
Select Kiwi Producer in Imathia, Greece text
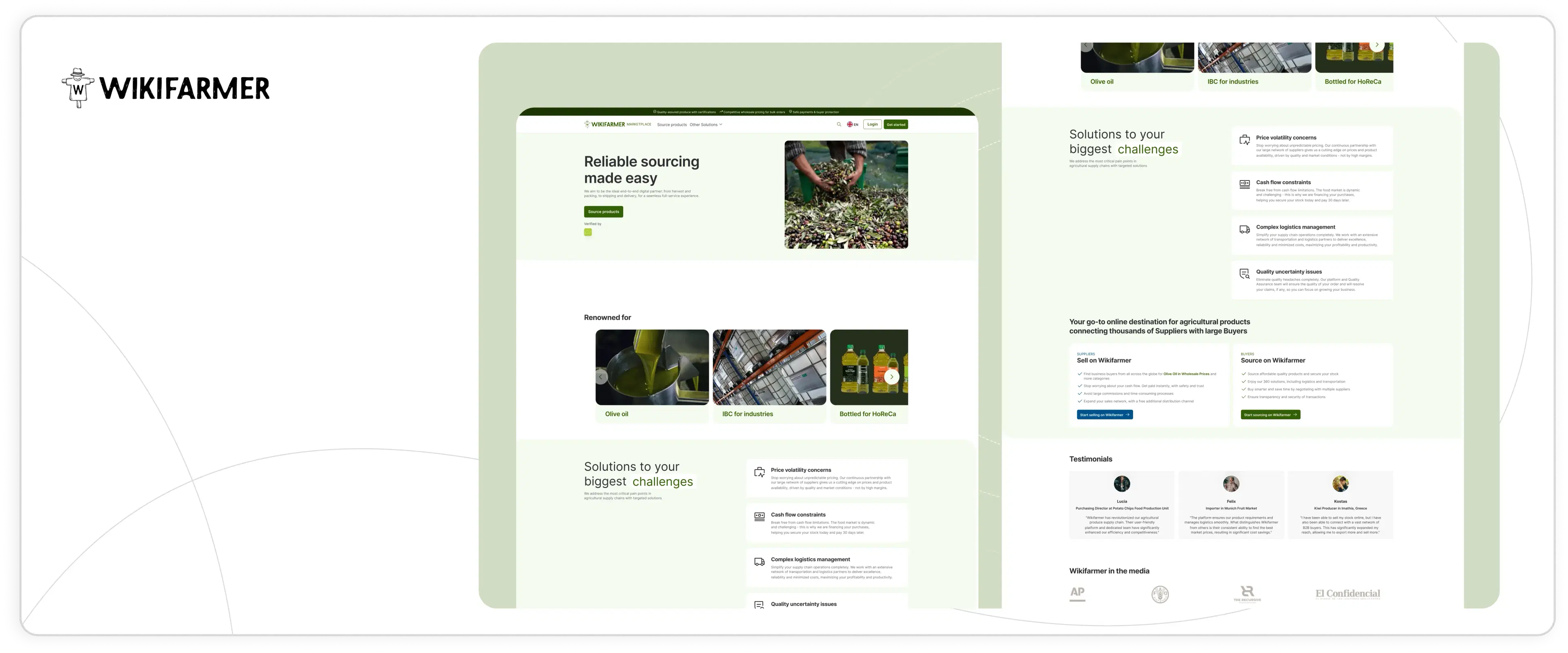[x=1340, y=508]
